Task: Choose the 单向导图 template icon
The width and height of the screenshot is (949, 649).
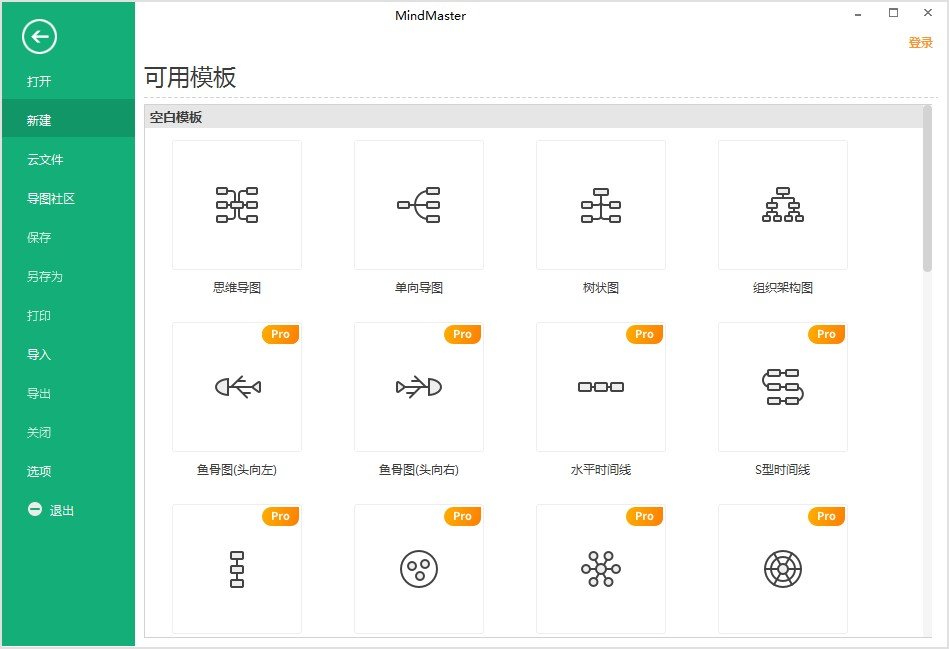Action: point(419,205)
